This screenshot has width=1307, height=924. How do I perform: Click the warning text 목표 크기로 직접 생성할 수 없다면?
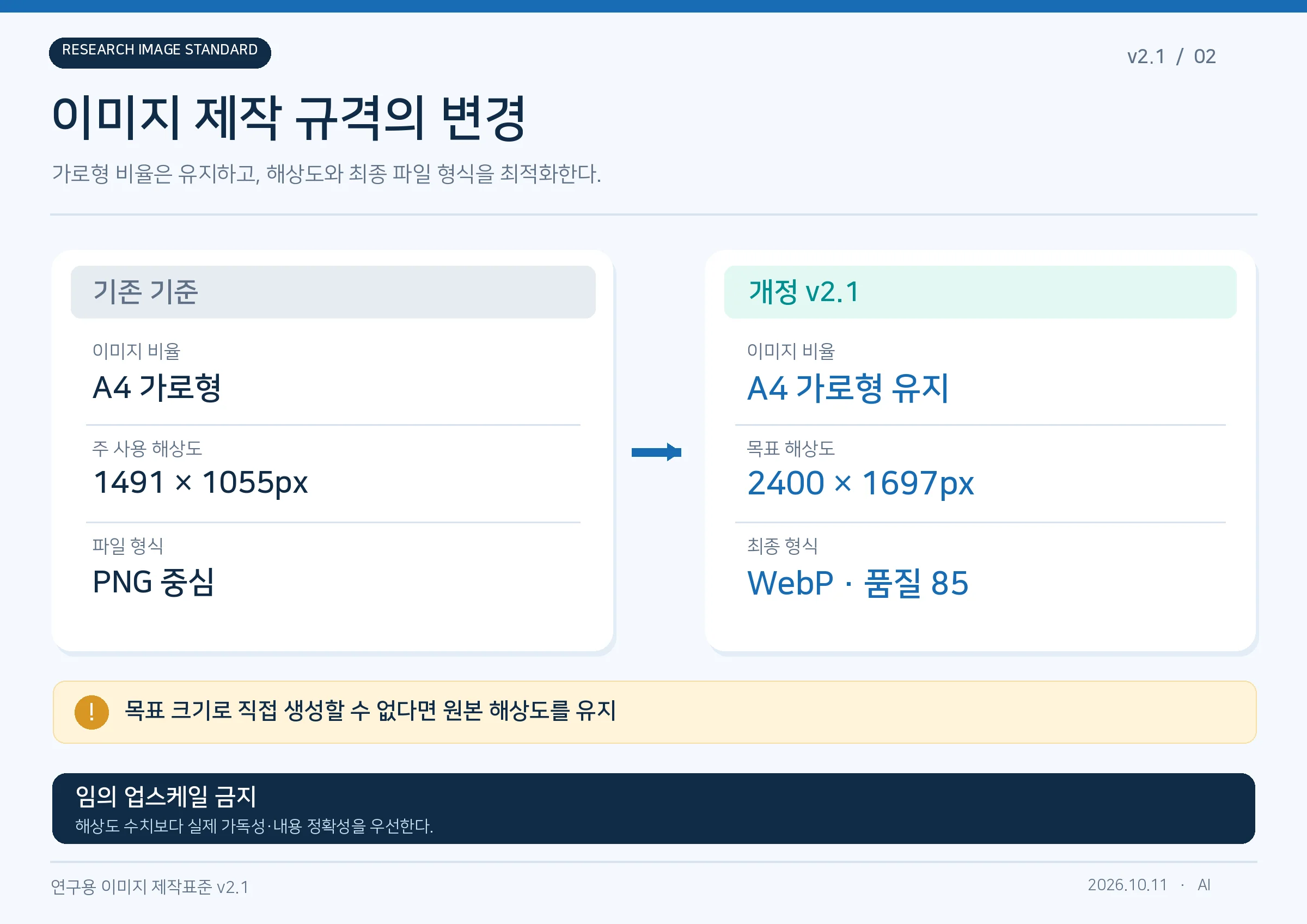pos(370,711)
